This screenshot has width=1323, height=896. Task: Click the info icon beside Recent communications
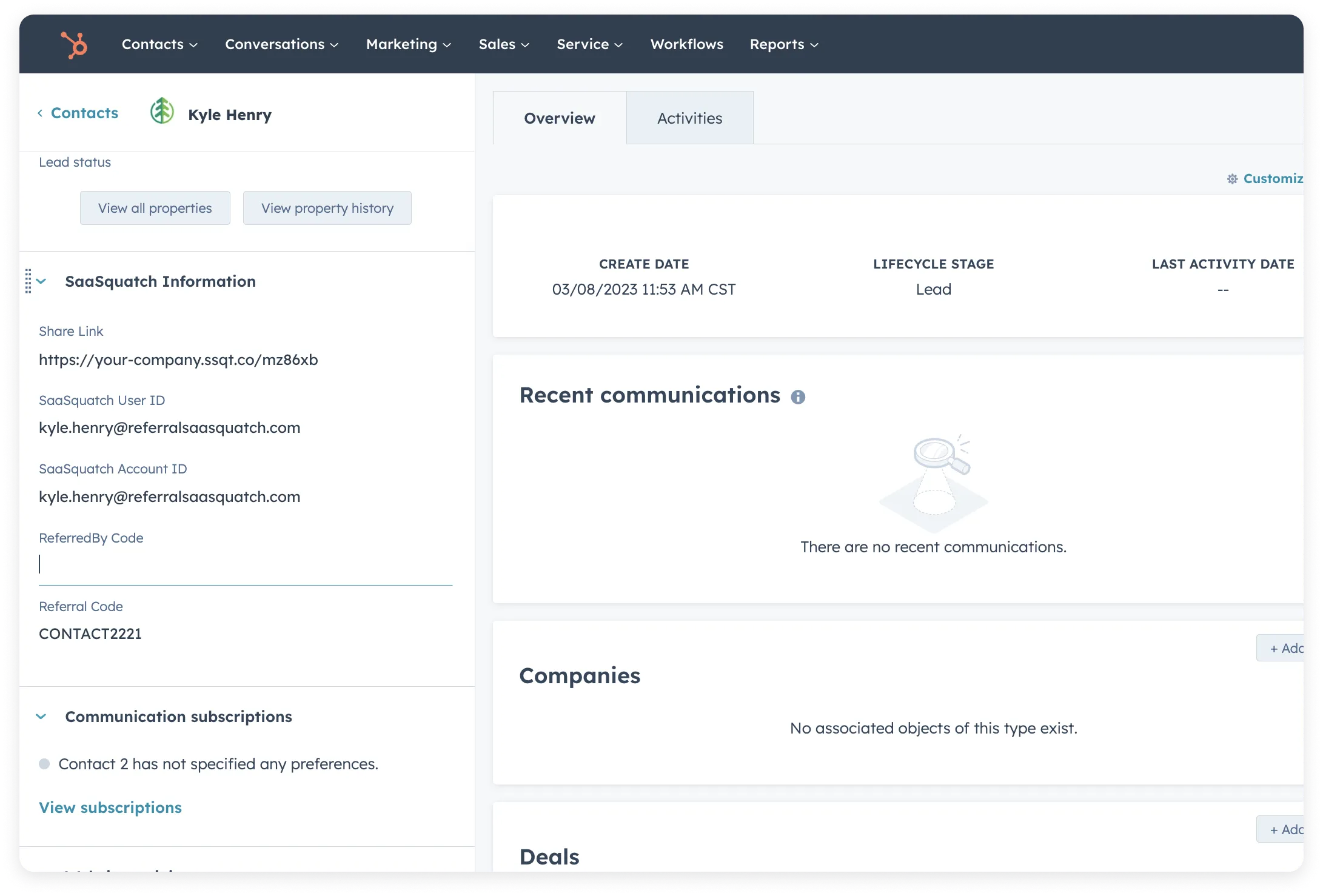[x=798, y=397]
